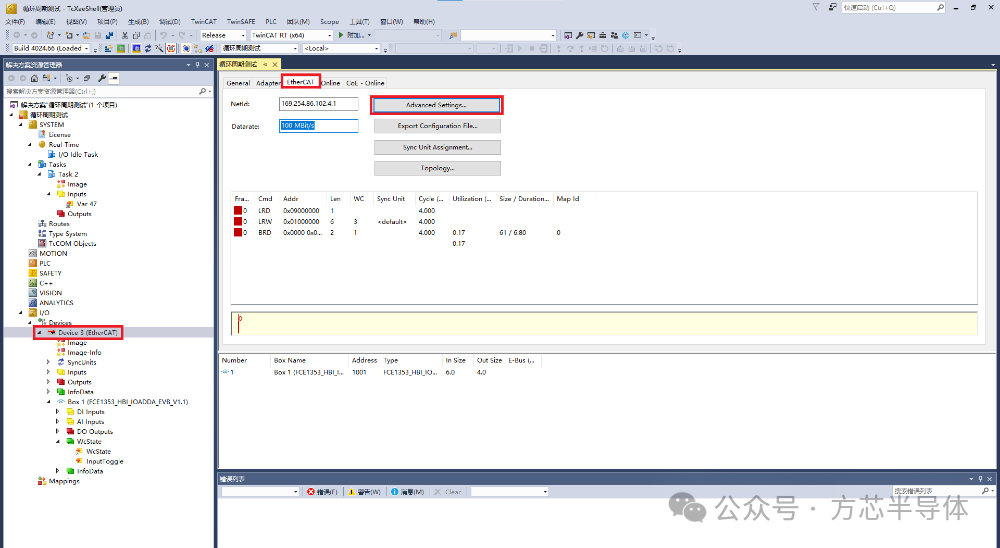This screenshot has height=548, width=1000.
Task: Collapse the WcState folder node
Action: click(x=57, y=441)
